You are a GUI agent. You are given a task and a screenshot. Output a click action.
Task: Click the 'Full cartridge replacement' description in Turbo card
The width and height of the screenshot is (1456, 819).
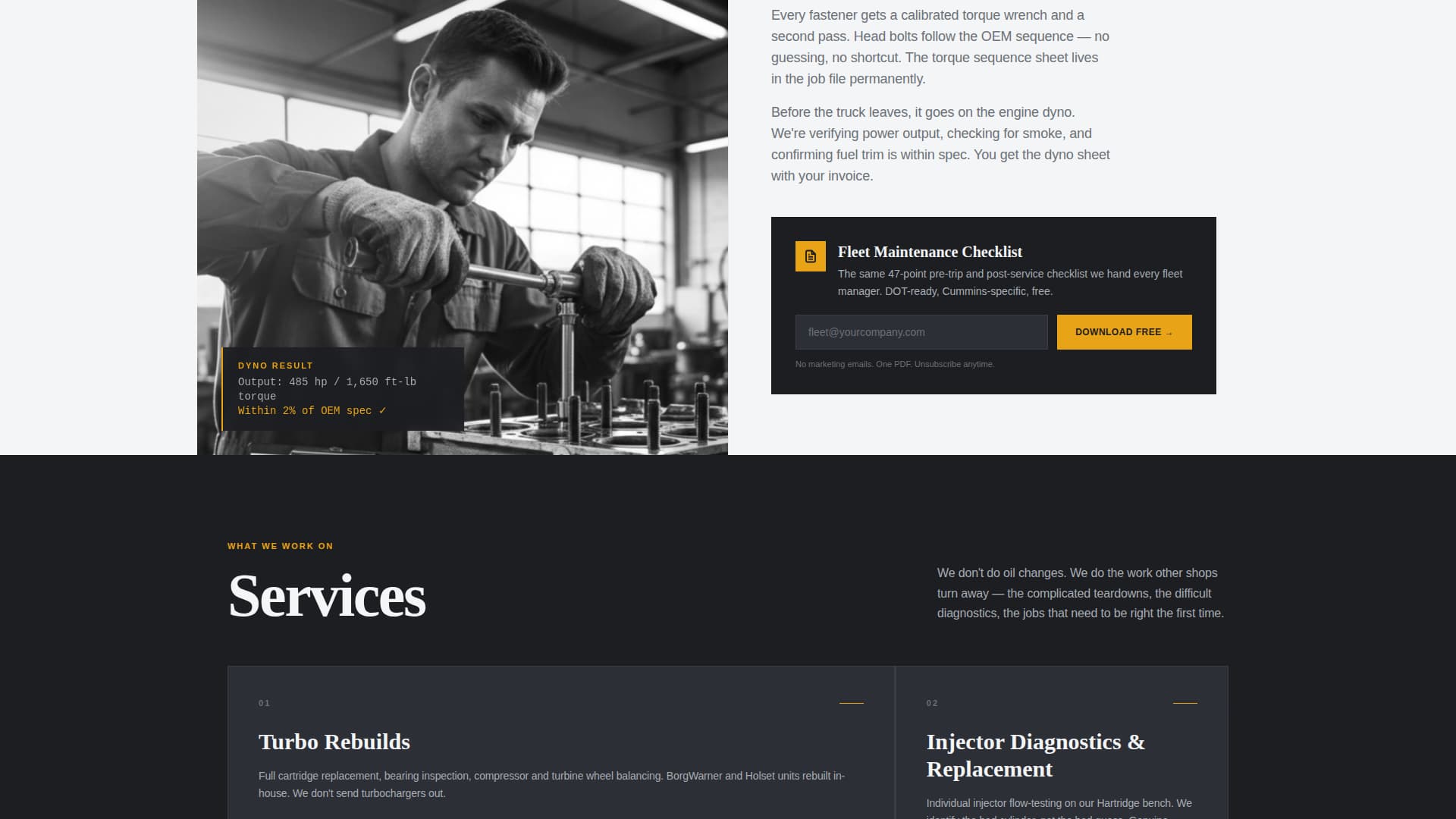click(x=552, y=784)
